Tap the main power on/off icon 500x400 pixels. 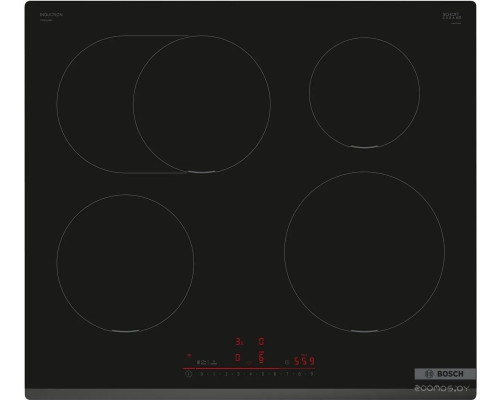click(188, 374)
